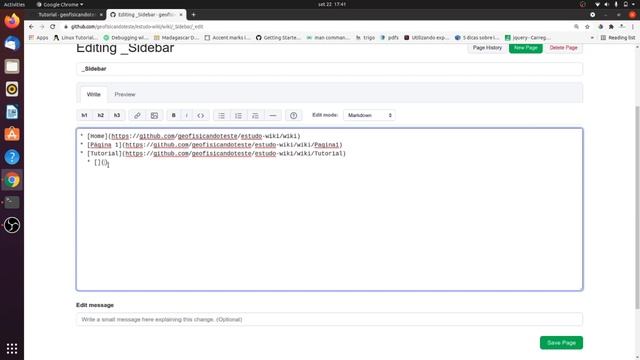The image size is (640, 360).
Task: Open LibreOffice Writer from the dock
Action: tap(12, 112)
